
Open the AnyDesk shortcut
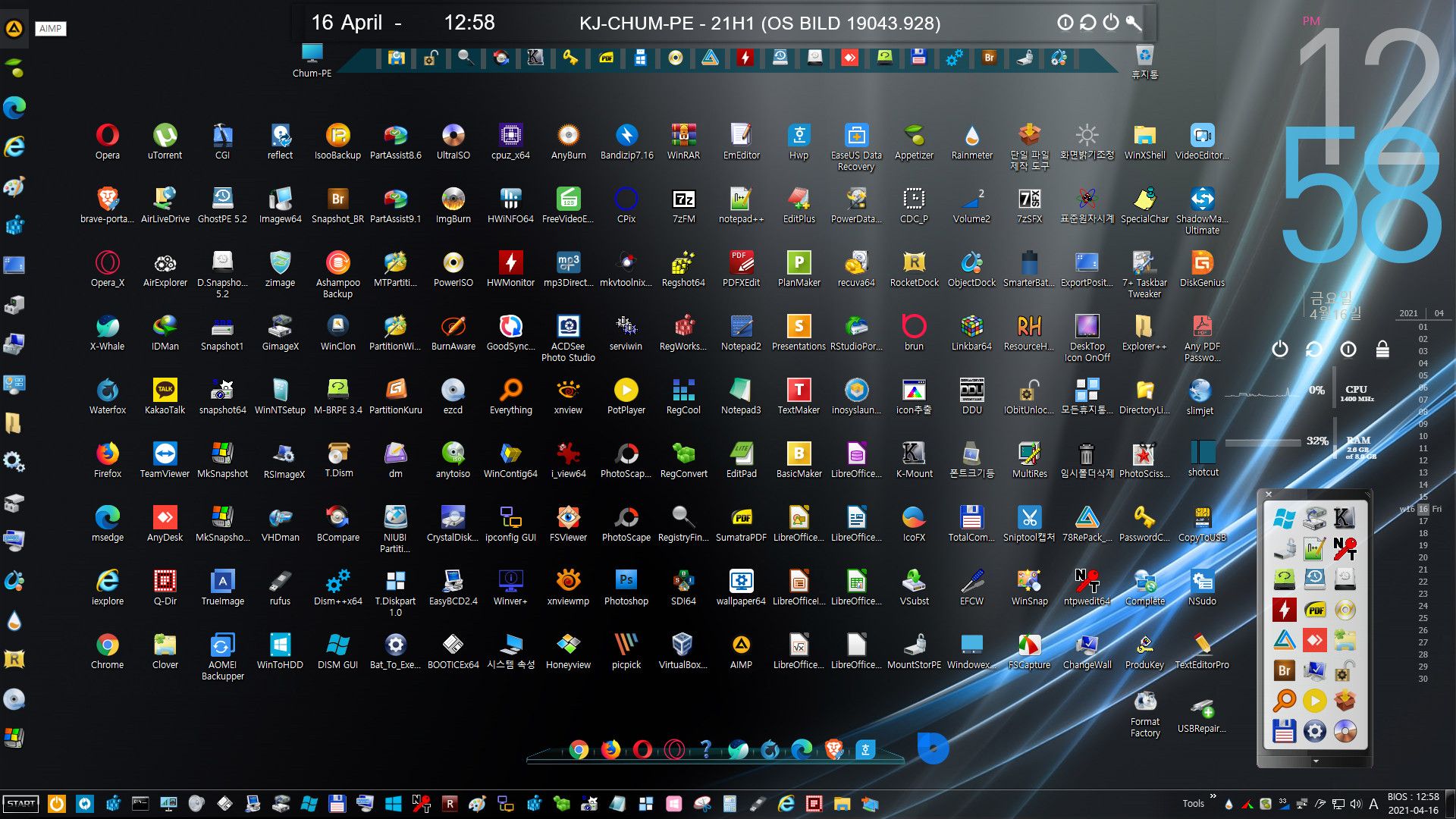[165, 523]
